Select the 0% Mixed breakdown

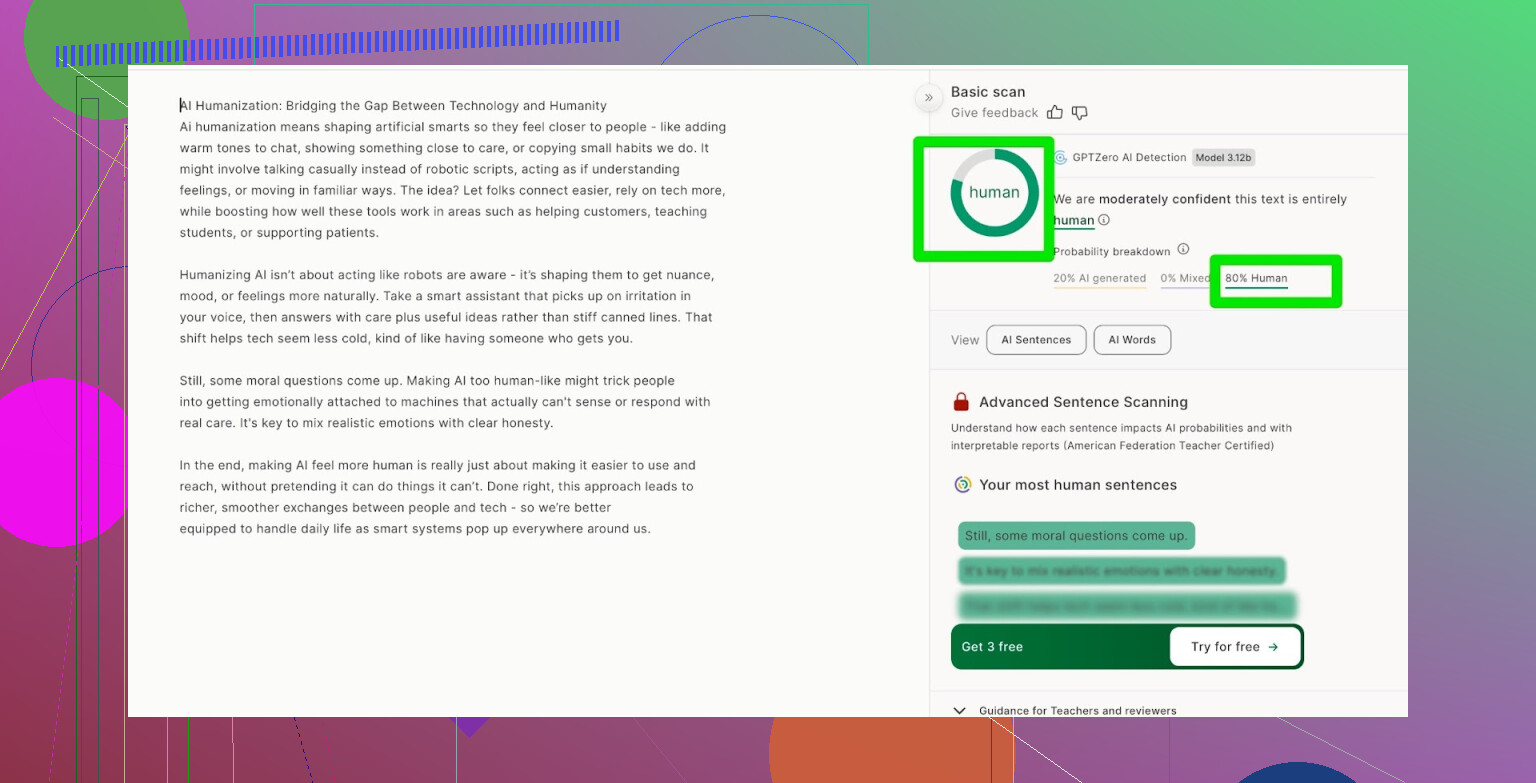pos(1184,279)
